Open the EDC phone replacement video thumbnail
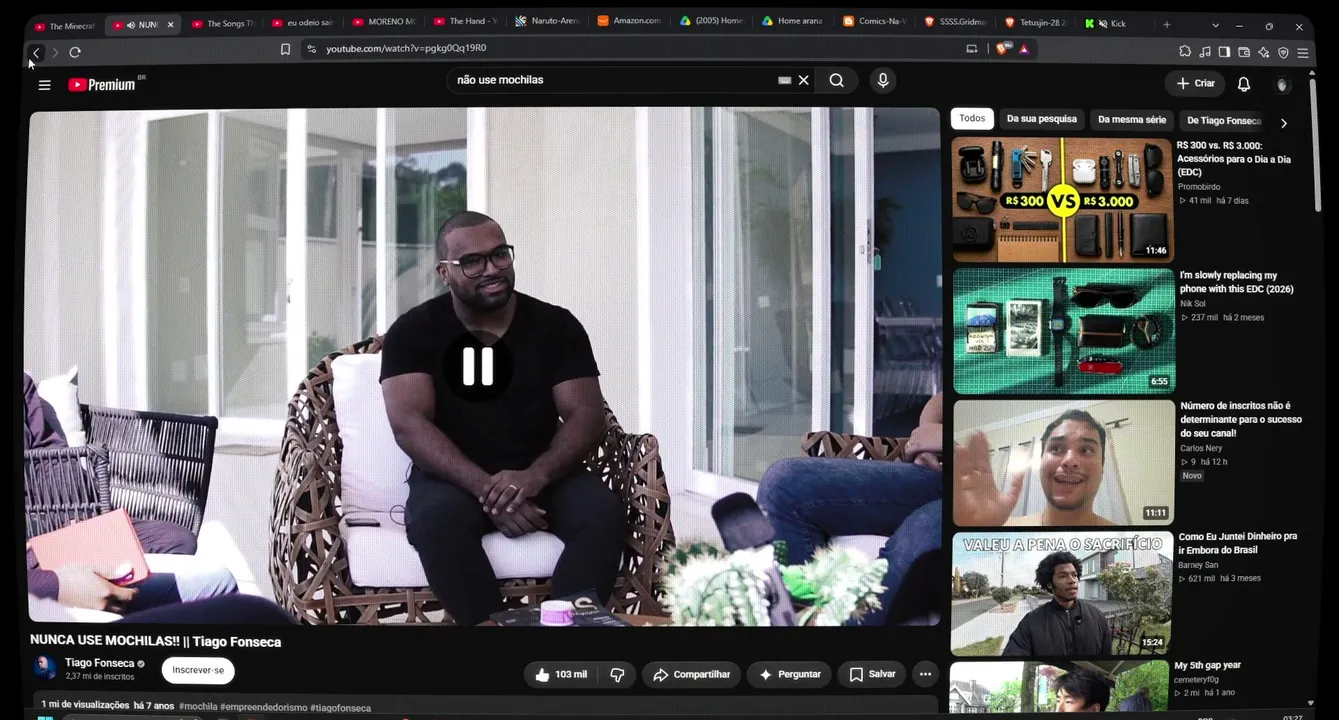 [x=1064, y=331]
